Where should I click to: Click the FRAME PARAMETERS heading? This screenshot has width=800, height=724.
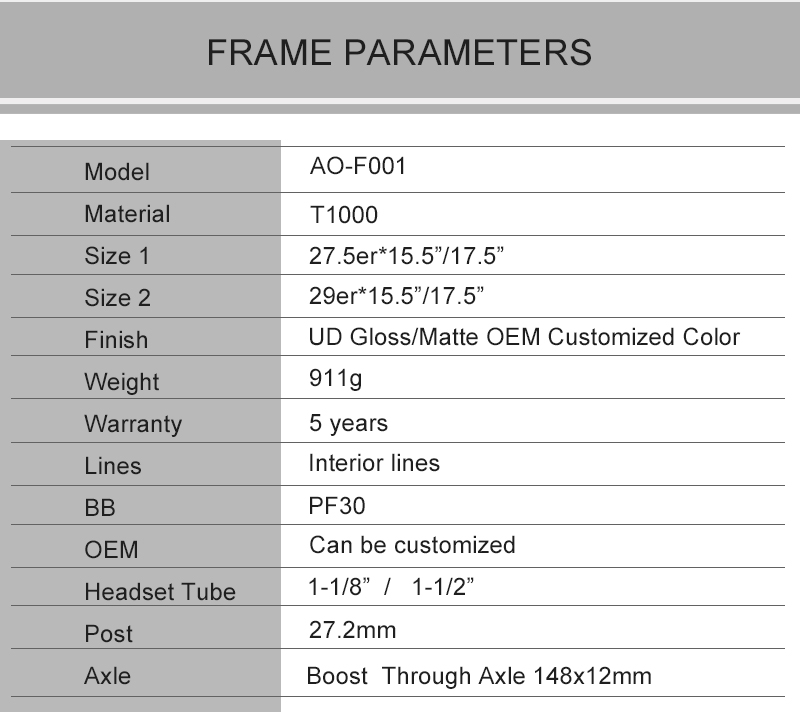pos(399,52)
